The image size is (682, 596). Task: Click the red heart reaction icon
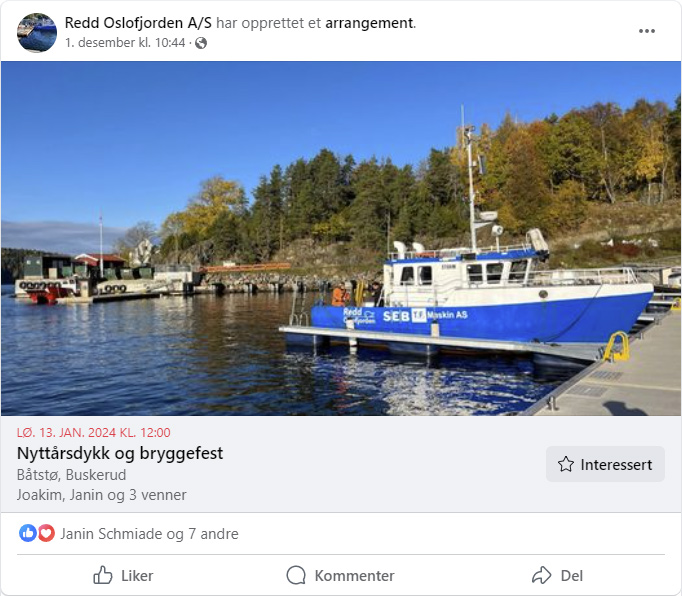[x=46, y=533]
